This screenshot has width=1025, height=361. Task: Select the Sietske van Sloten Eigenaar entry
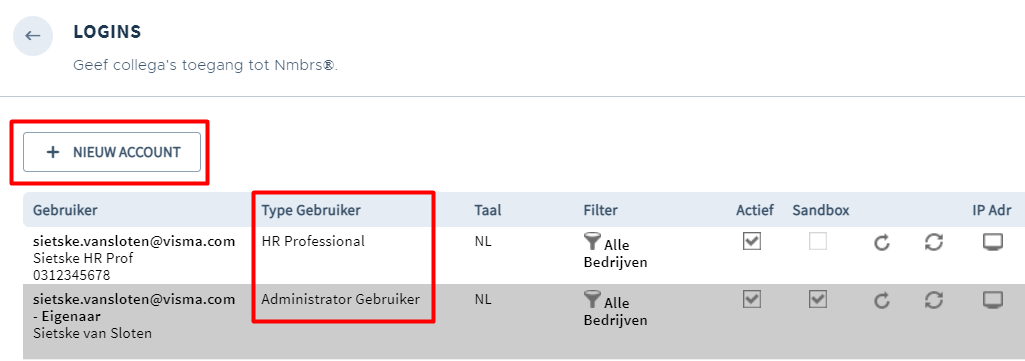point(134,316)
